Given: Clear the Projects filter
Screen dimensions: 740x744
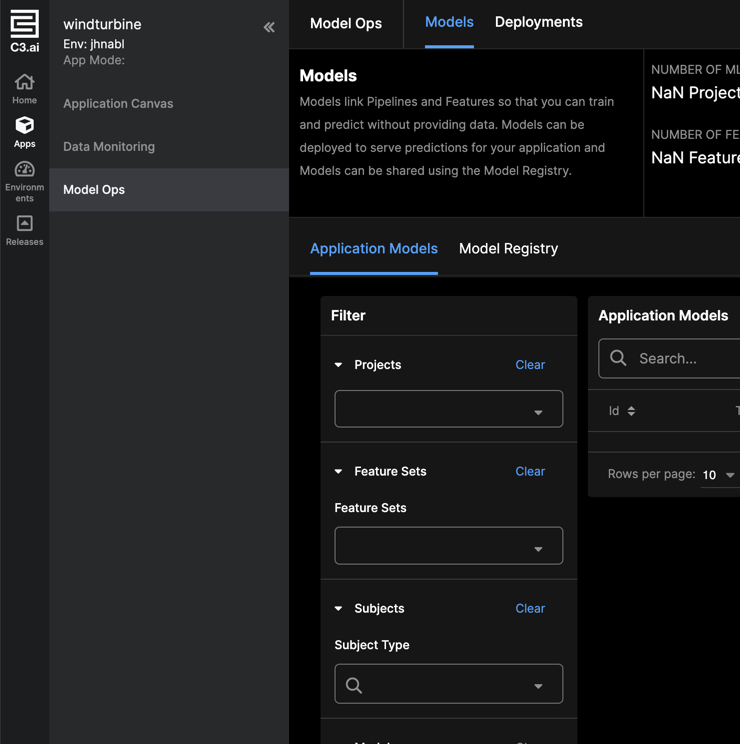Looking at the screenshot, I should 530,365.
